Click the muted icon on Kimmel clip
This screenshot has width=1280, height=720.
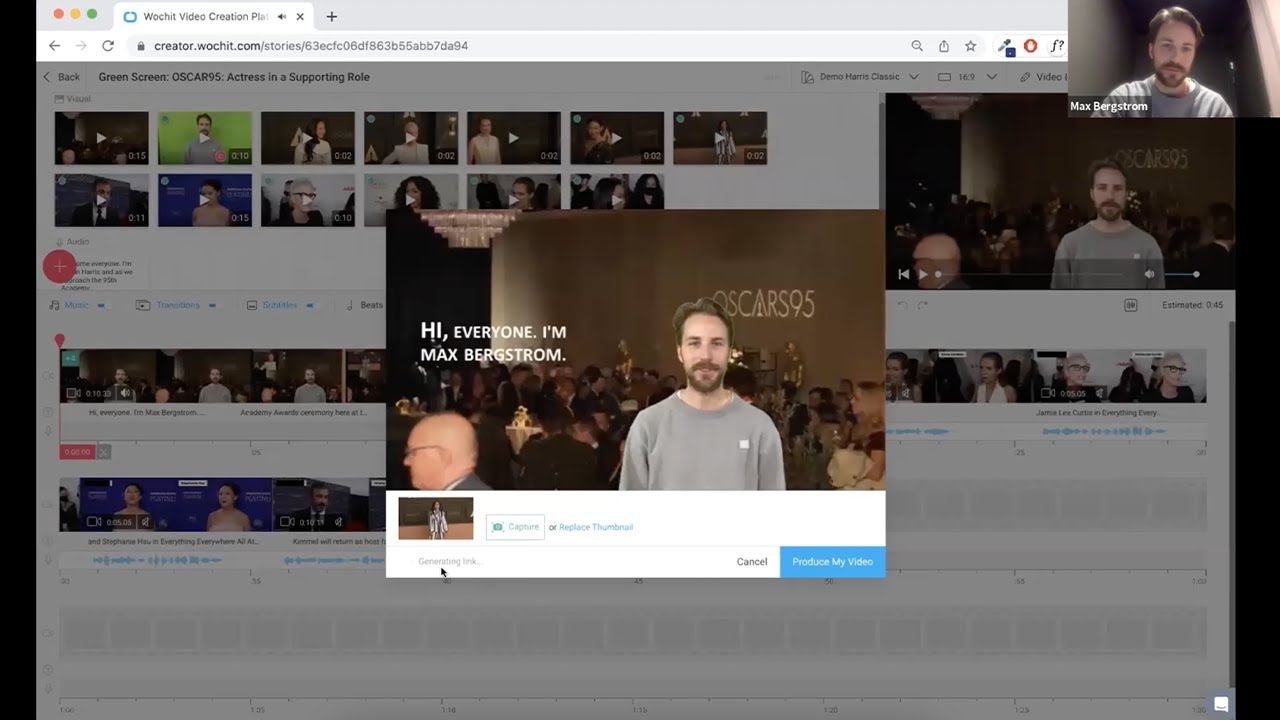[339, 521]
